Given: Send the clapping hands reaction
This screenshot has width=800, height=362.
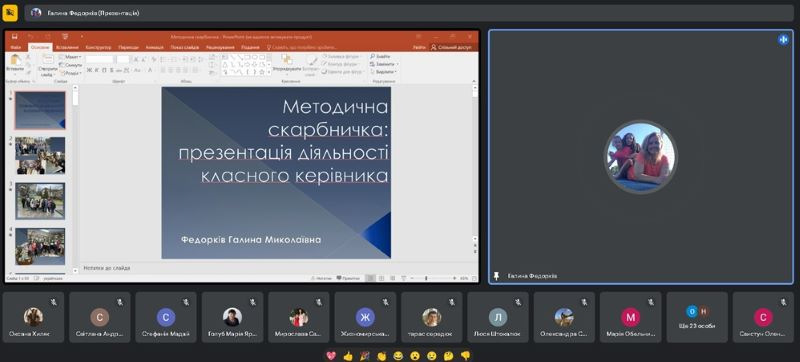Looking at the screenshot, I should [382, 356].
